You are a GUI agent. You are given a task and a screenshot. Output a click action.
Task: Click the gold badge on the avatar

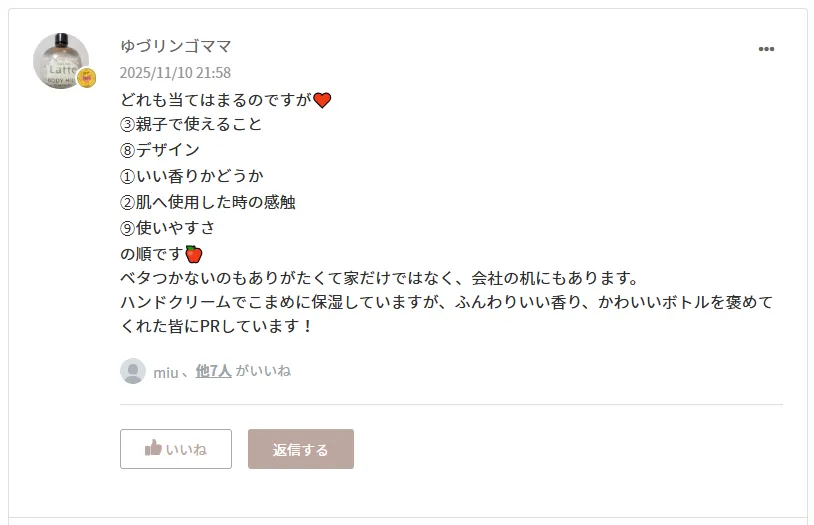[87, 78]
